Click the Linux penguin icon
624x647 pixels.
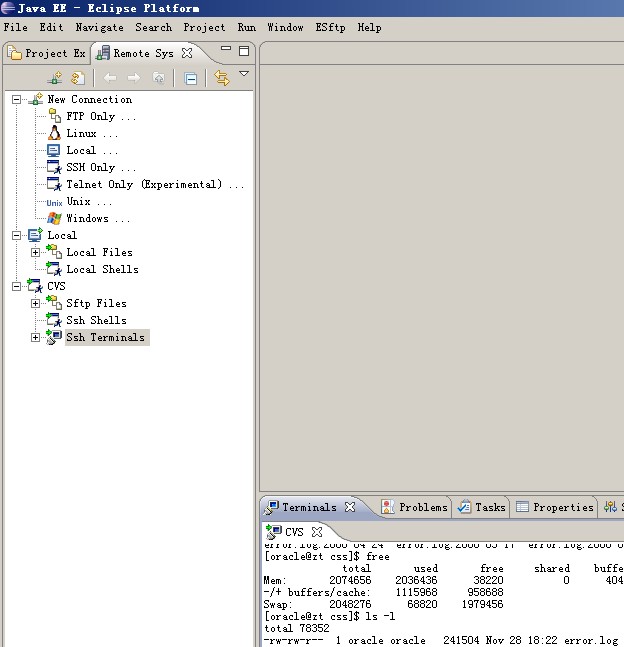pos(54,133)
